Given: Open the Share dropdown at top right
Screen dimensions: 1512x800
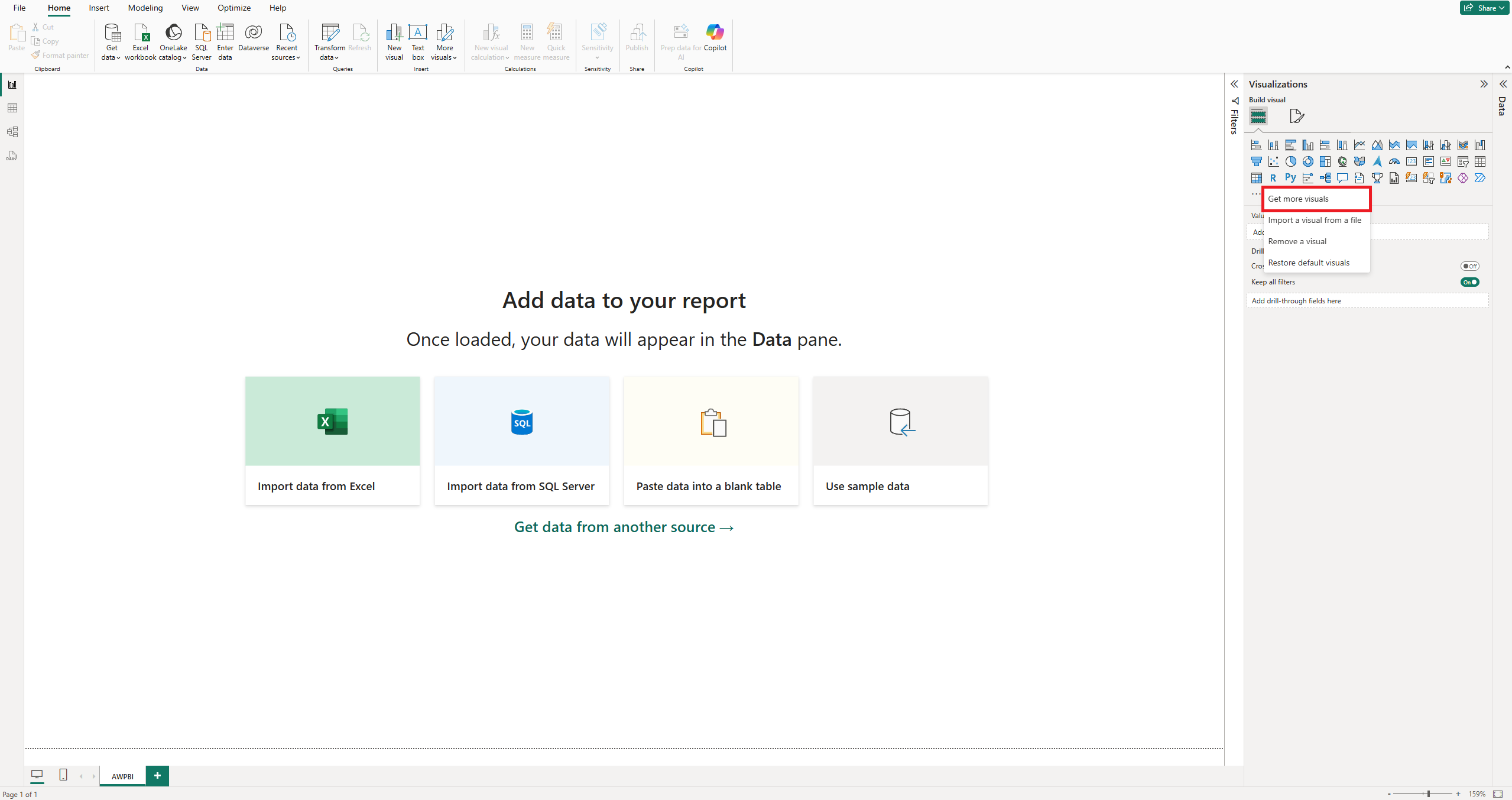Looking at the screenshot, I should [1484, 8].
